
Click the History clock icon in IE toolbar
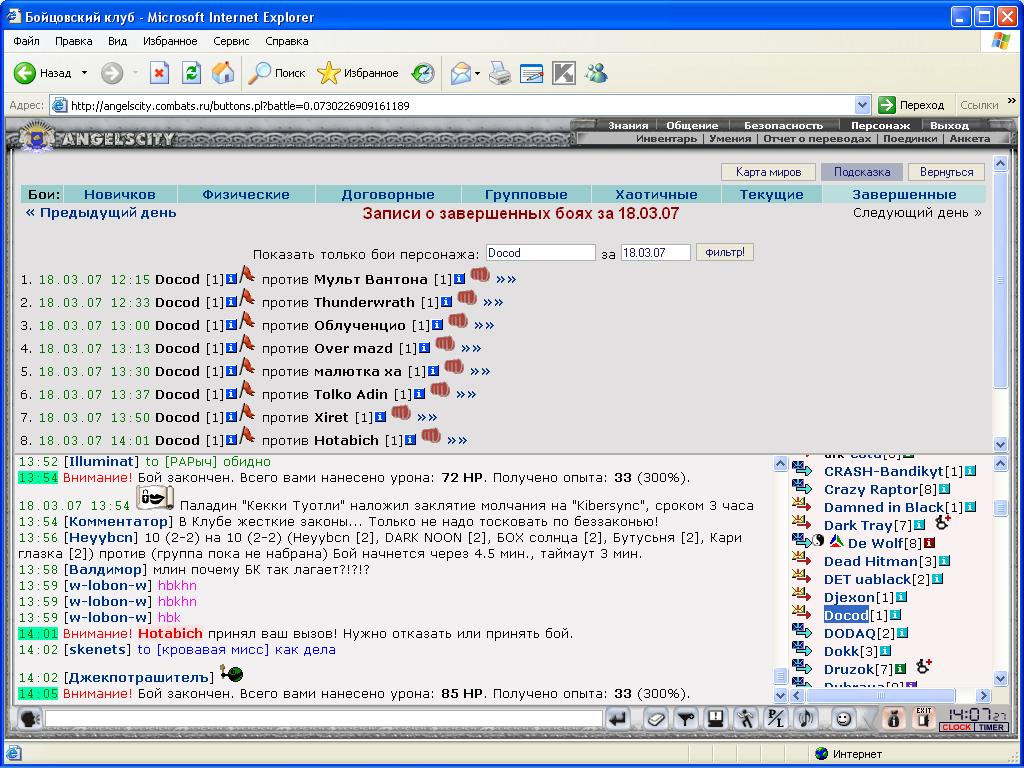[x=423, y=73]
